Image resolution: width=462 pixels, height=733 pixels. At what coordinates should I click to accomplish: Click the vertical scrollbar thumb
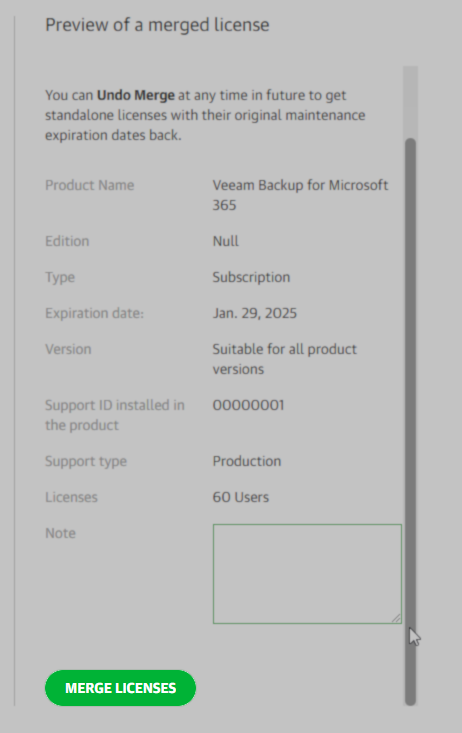coord(410,421)
